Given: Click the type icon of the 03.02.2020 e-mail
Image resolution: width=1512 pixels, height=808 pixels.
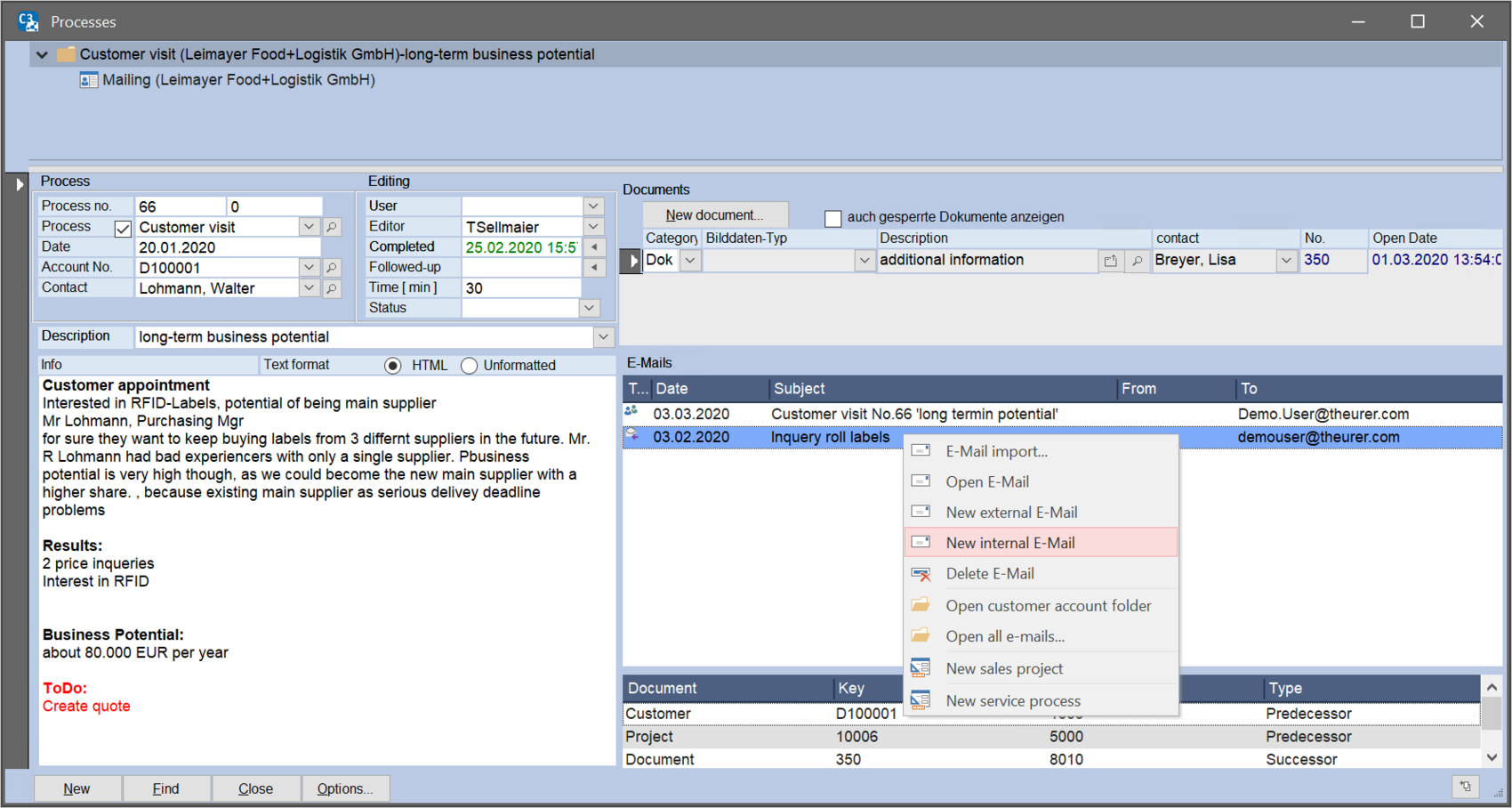Looking at the screenshot, I should coord(632,435).
